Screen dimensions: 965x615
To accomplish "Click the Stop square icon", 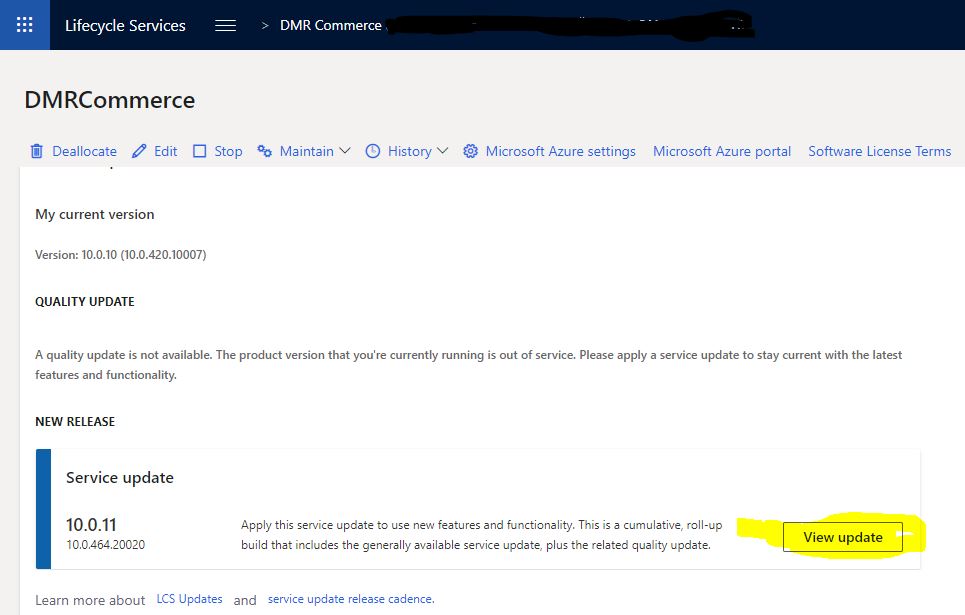I will pyautogui.click(x=199, y=151).
